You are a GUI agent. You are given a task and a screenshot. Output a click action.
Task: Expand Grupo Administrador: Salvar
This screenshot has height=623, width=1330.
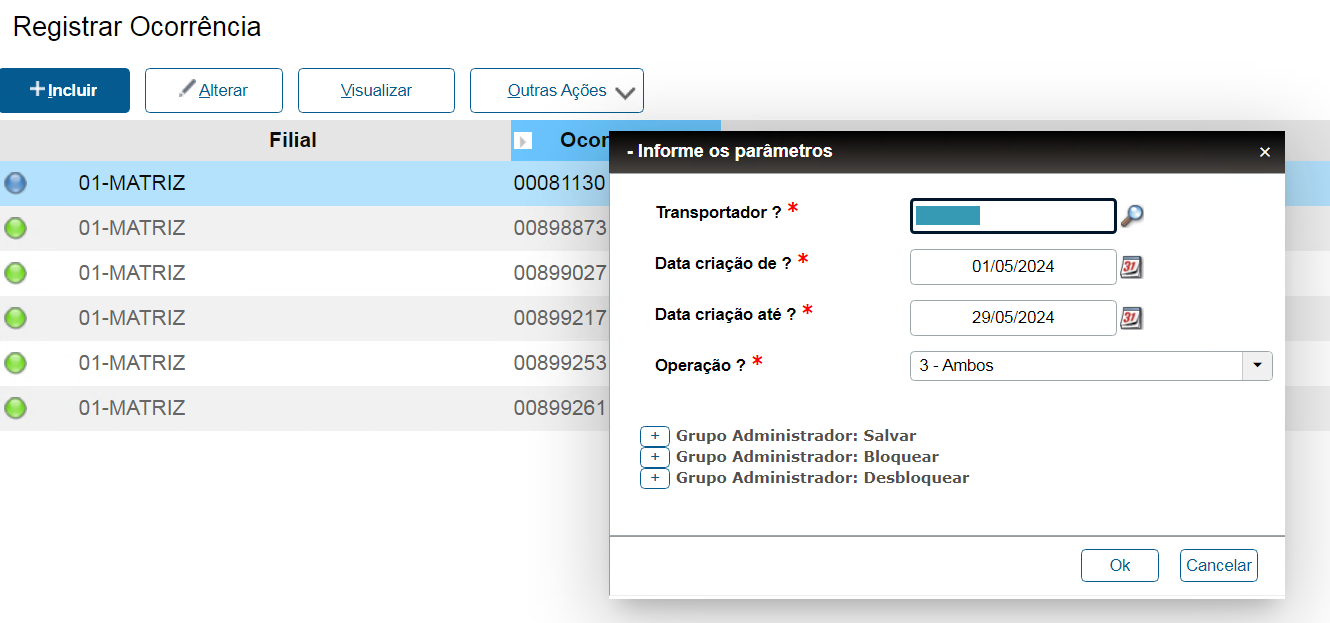655,436
